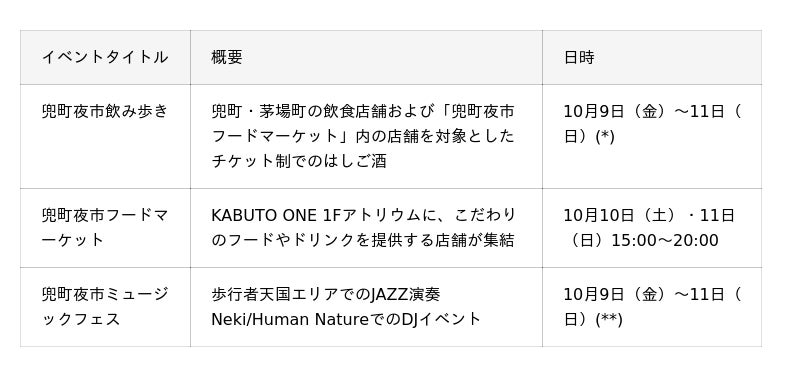Click the 日時 column header
This screenshot has width=800, height=377.
tap(652, 57)
